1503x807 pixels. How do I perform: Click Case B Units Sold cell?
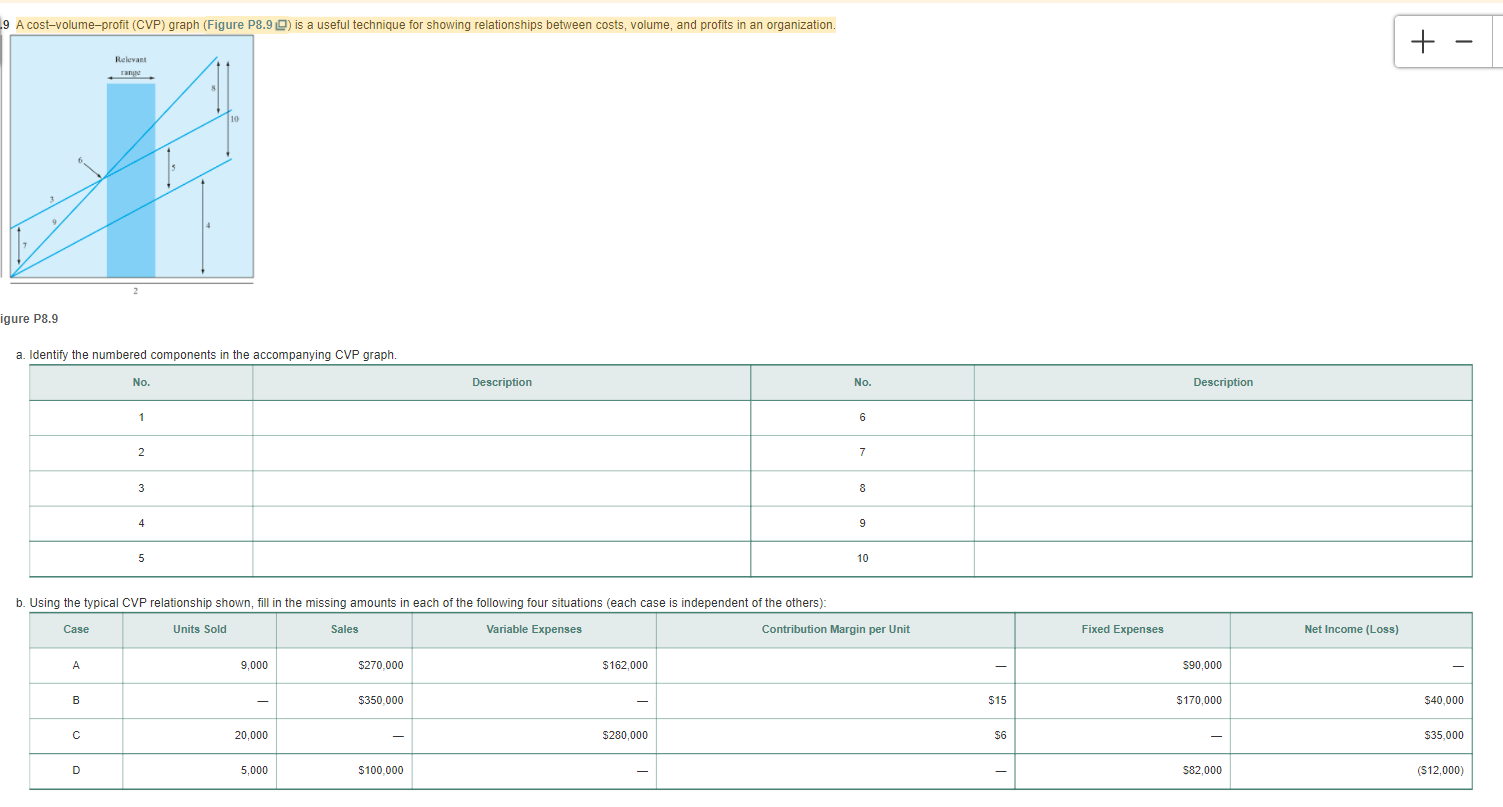pos(198,700)
